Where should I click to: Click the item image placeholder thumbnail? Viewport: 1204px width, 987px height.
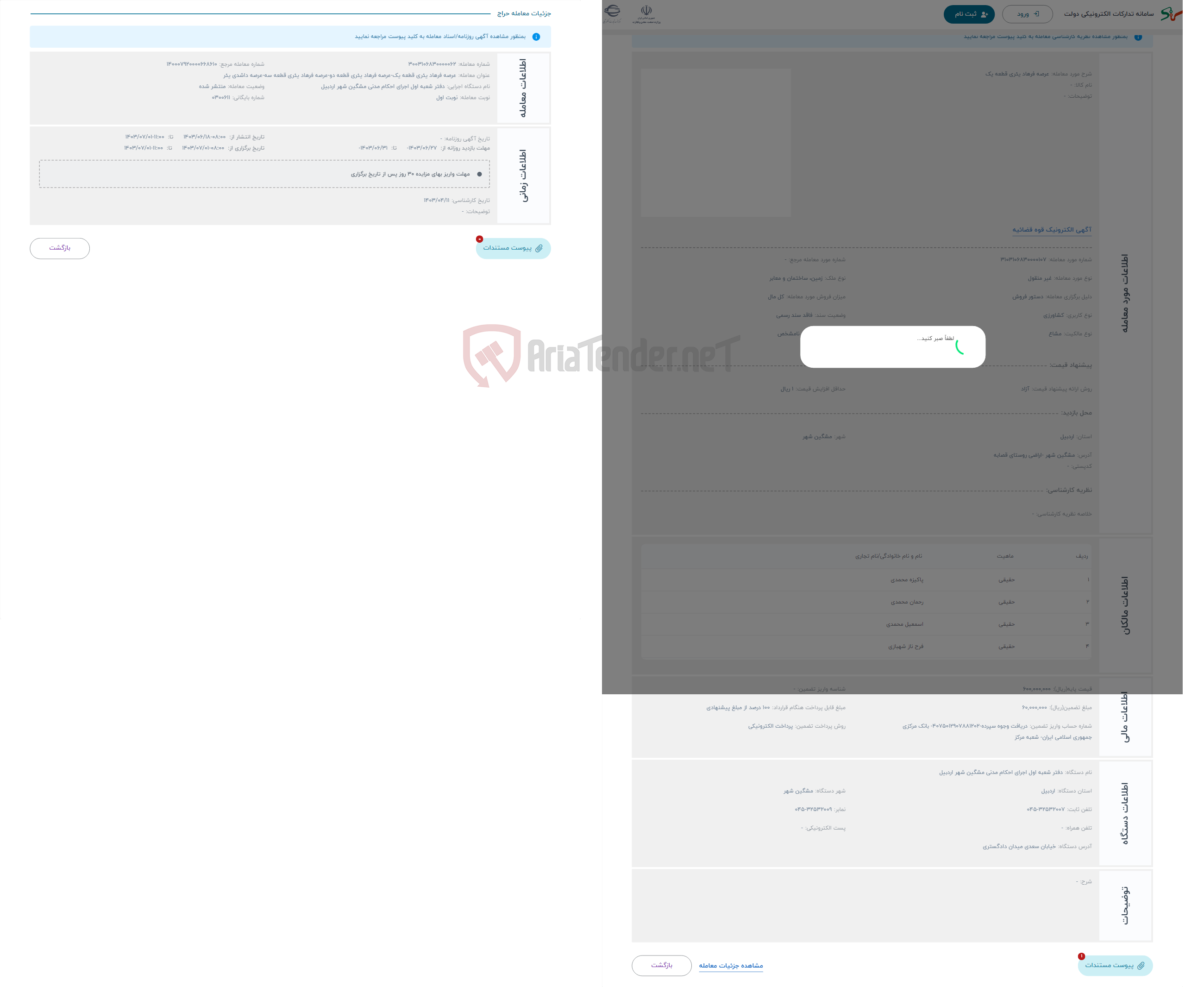point(716,143)
